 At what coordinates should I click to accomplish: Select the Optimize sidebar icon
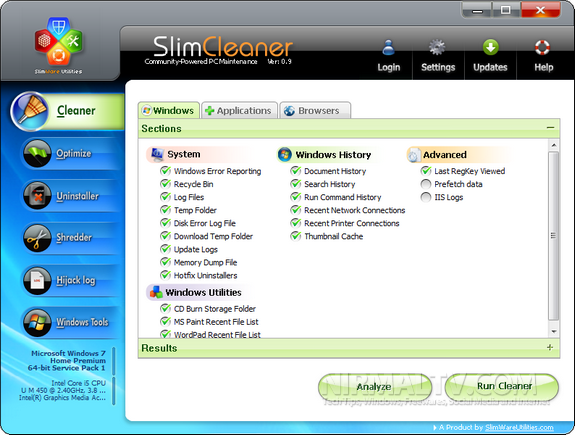[x=37, y=154]
